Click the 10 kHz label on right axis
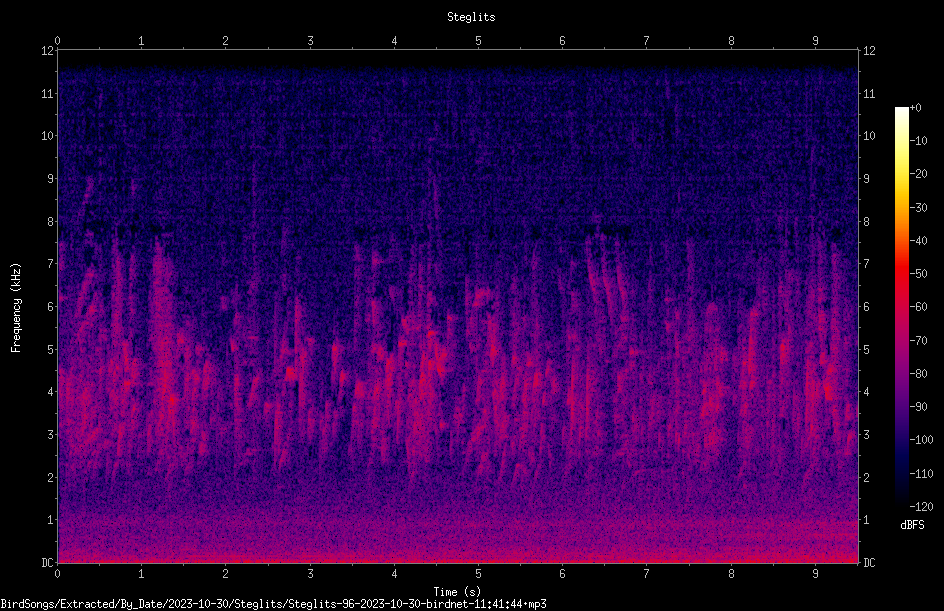This screenshot has width=944, height=611. (x=869, y=136)
